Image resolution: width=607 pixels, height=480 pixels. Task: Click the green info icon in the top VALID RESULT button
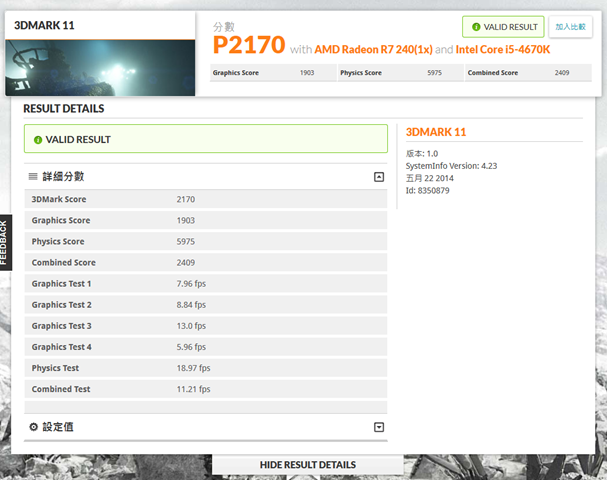point(476,27)
